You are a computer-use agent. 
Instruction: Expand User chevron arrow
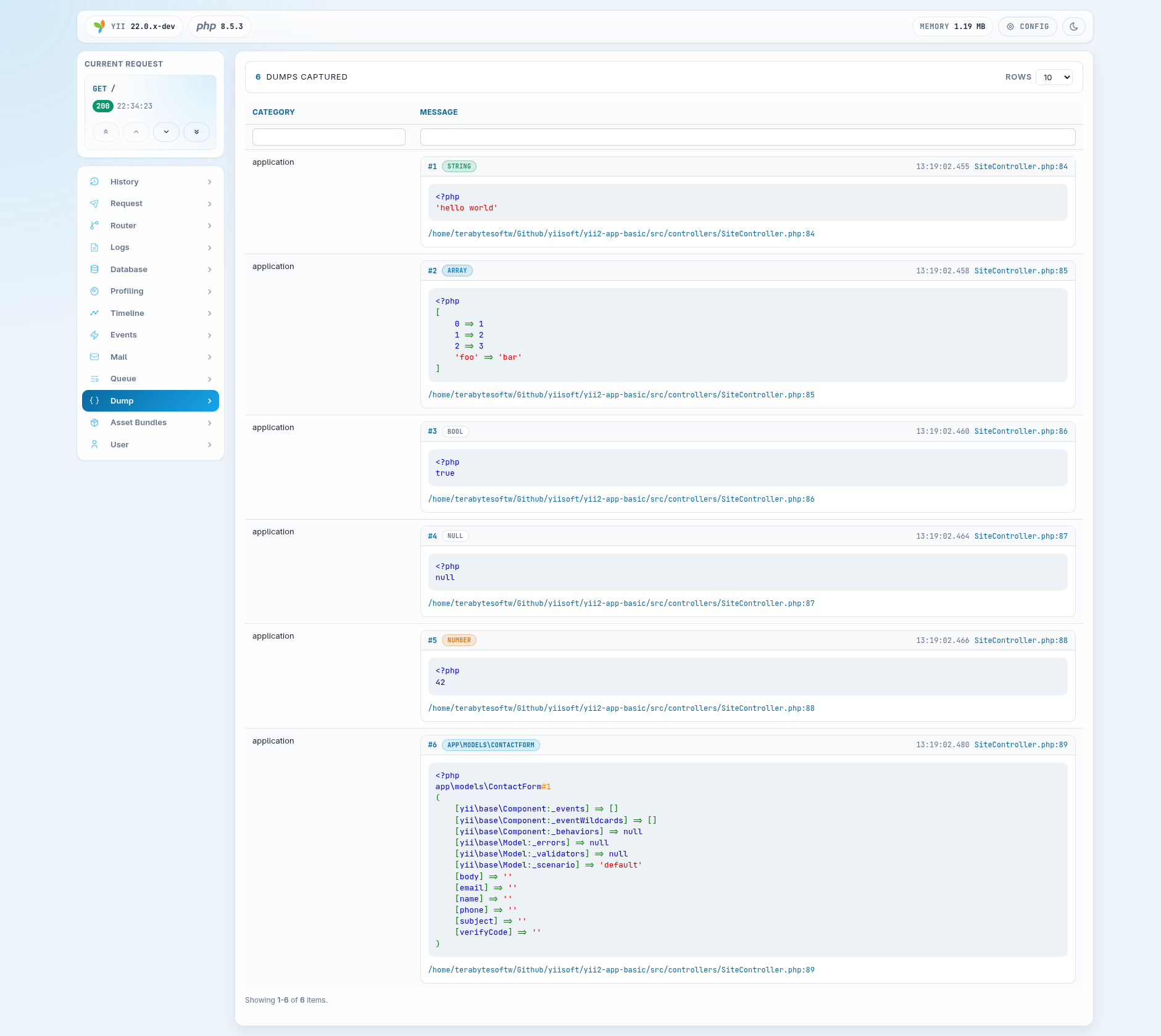pyautogui.click(x=210, y=445)
